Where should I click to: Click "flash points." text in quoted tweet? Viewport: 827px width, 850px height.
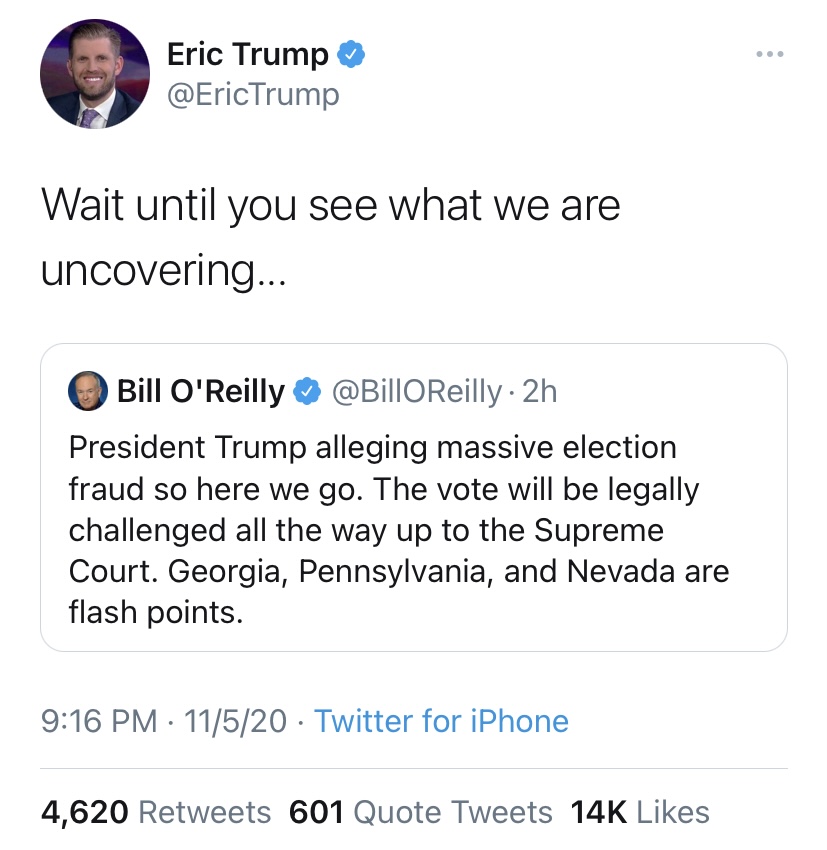[155, 611]
